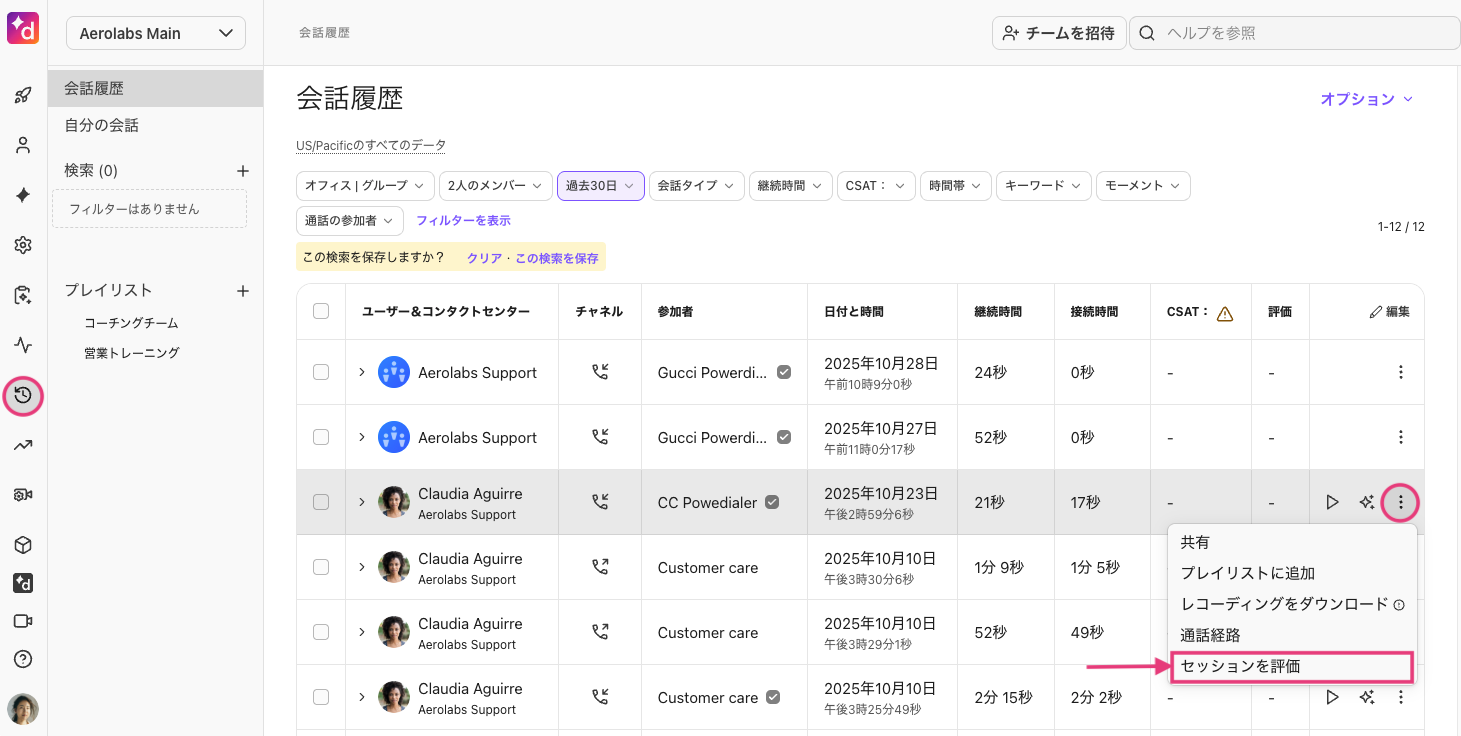Screen dimensions: 1461x736
Task: Open the 通話の参加者 filter dropdown
Action: coord(350,220)
